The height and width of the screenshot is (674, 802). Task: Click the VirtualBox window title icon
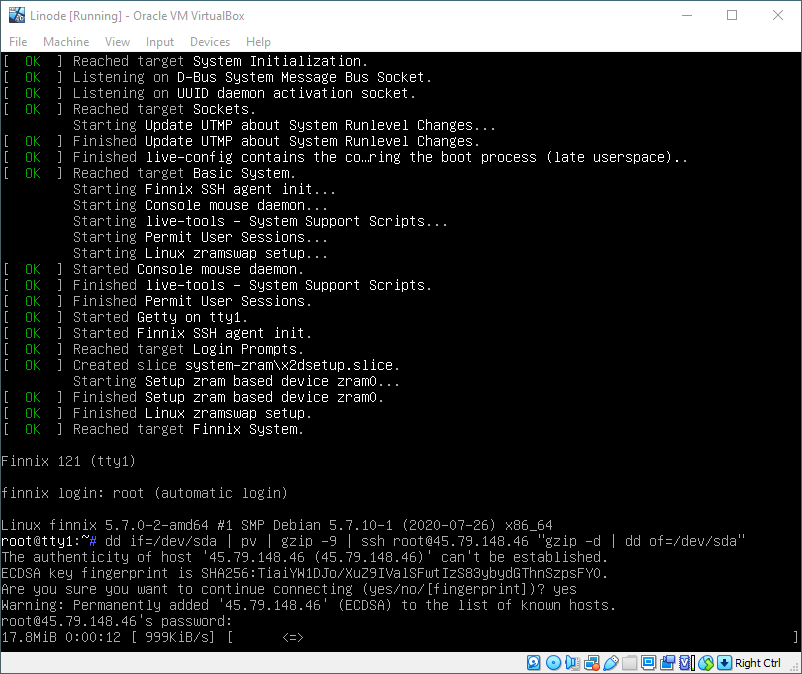coord(17,15)
